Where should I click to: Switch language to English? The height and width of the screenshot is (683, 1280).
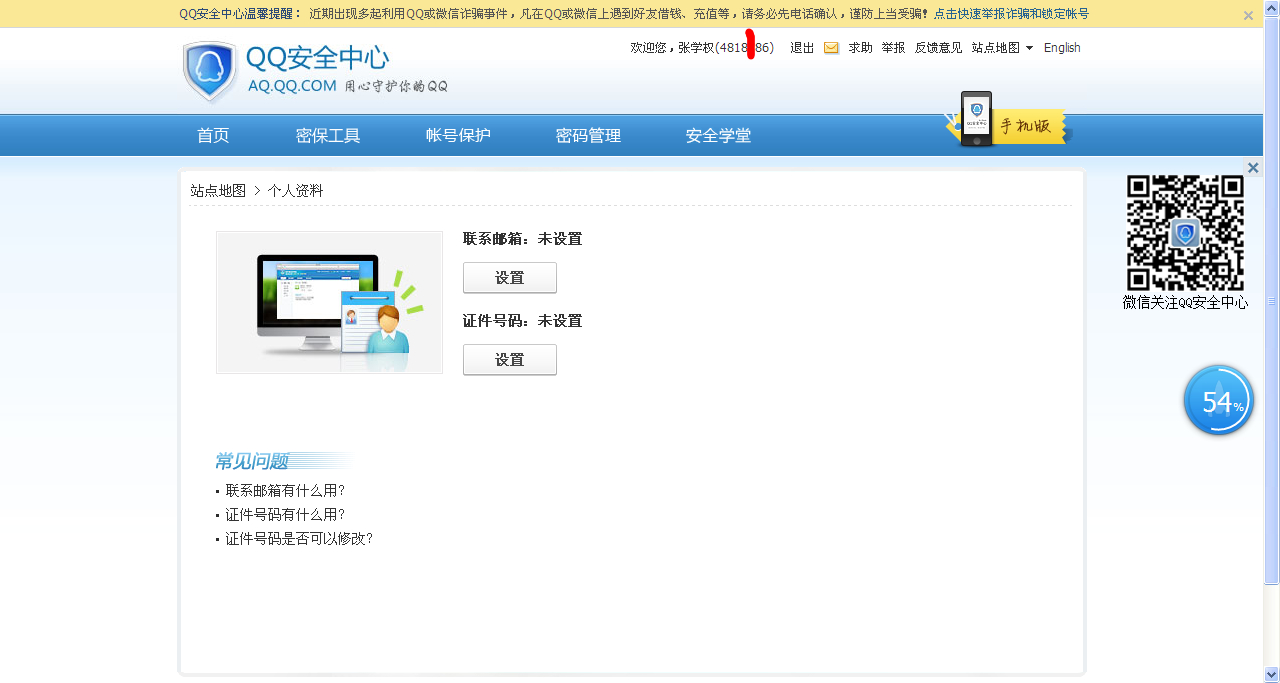1062,48
